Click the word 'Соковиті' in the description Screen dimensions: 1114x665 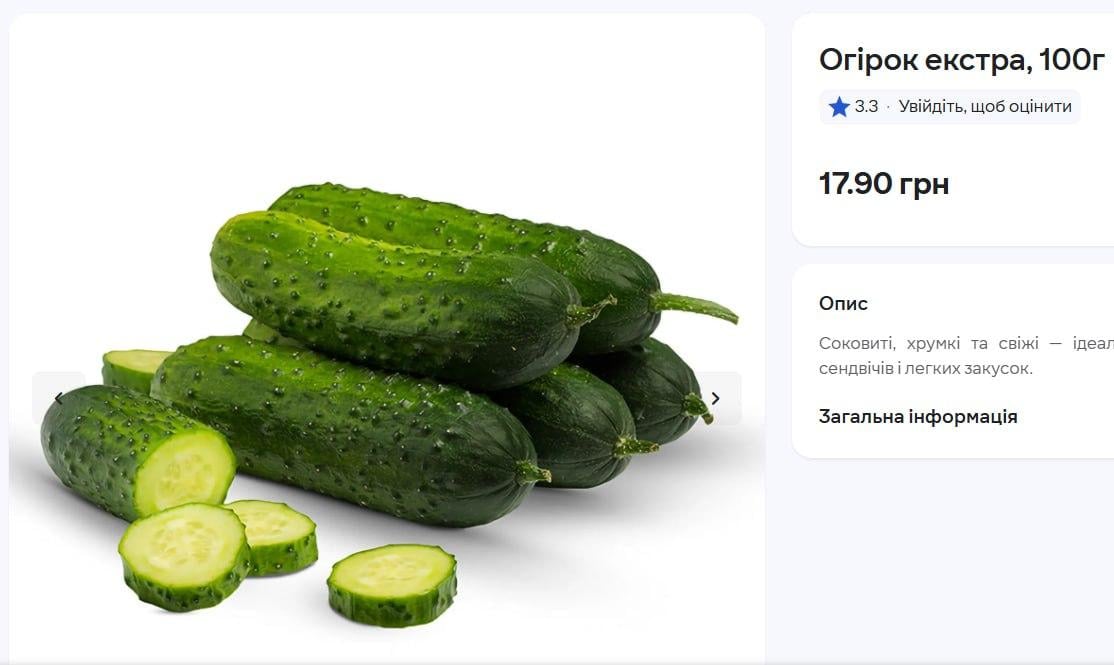(x=853, y=343)
